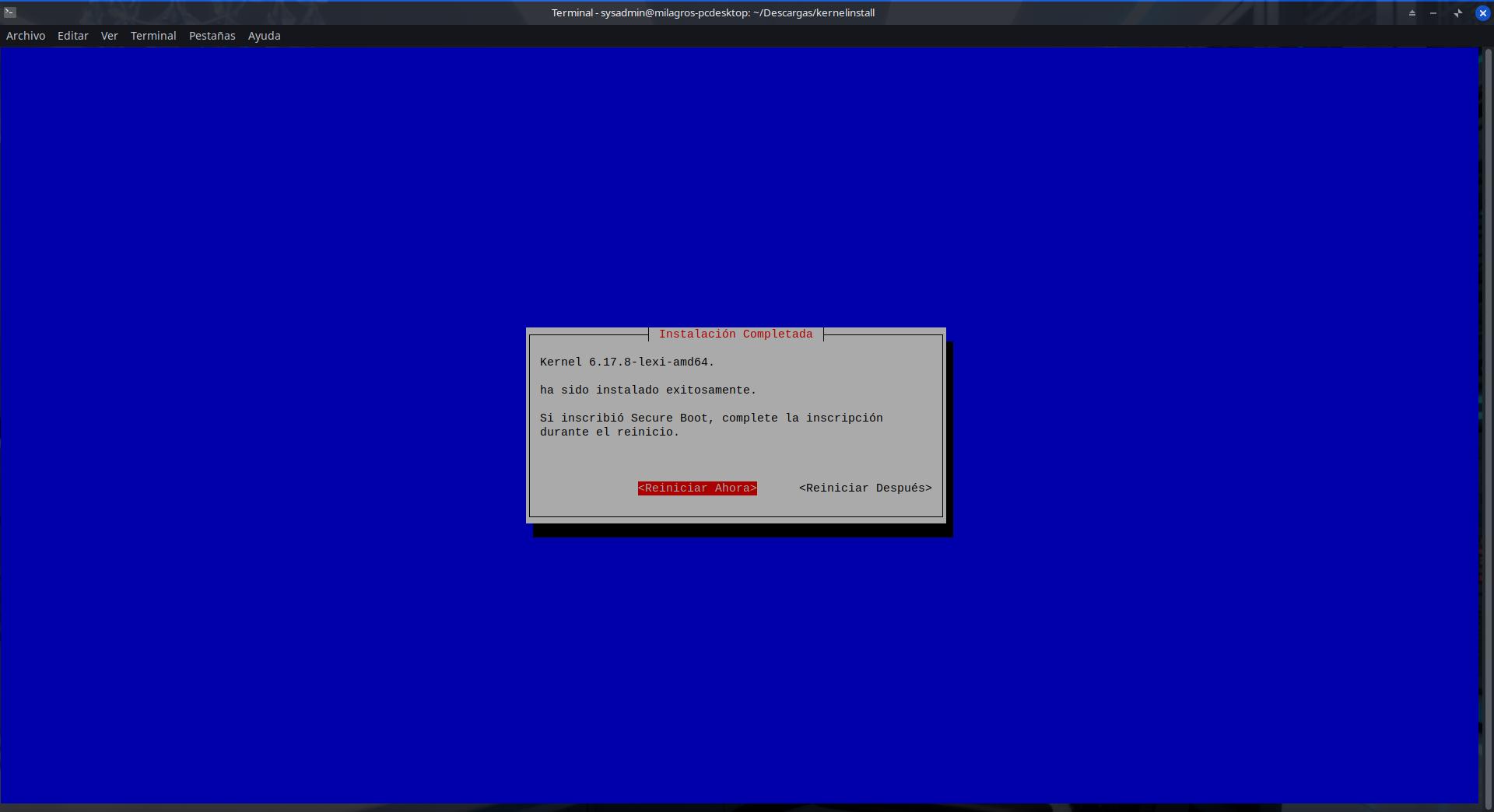Click the terminal window title text
This screenshot has width=1494, height=812.
[713, 12]
